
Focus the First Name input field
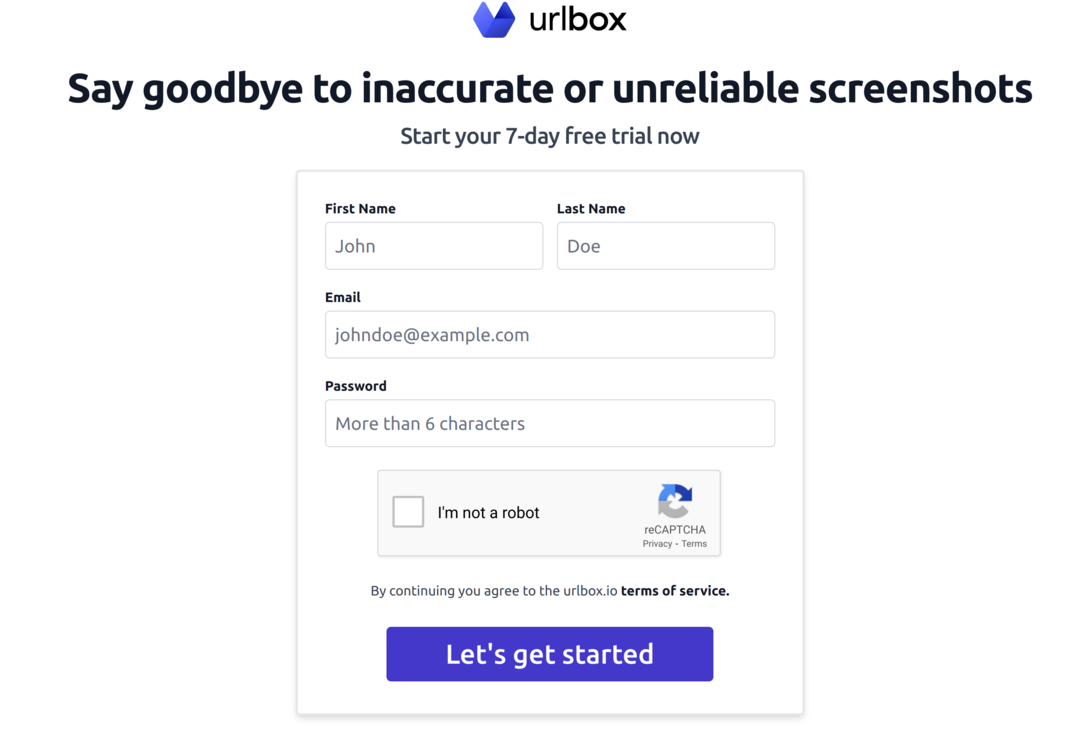pos(433,246)
